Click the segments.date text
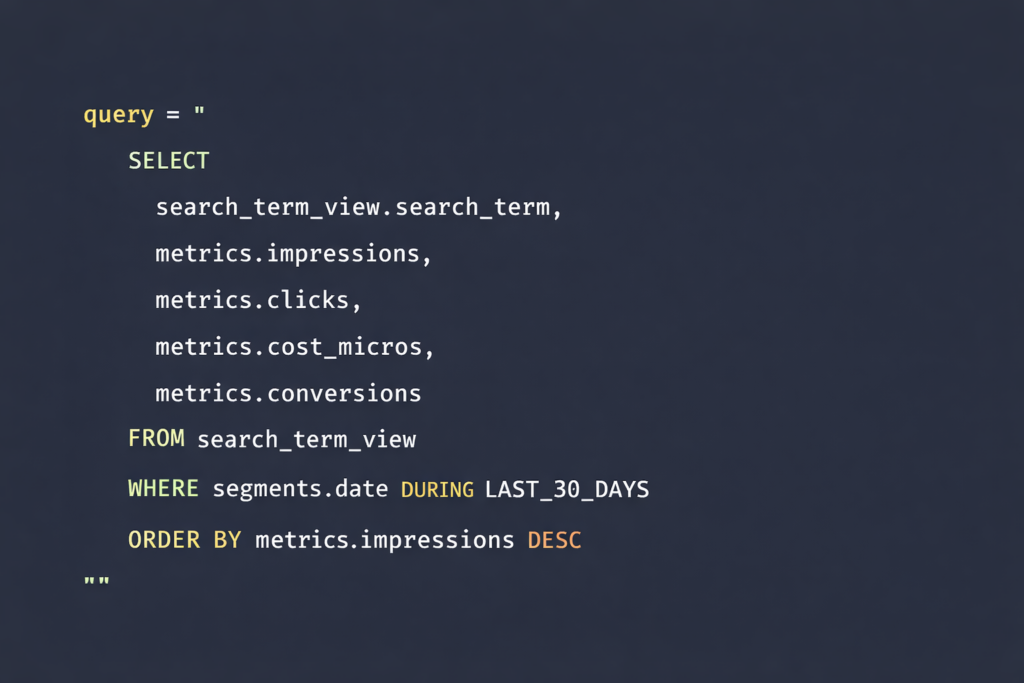1024x683 pixels. pos(300,489)
